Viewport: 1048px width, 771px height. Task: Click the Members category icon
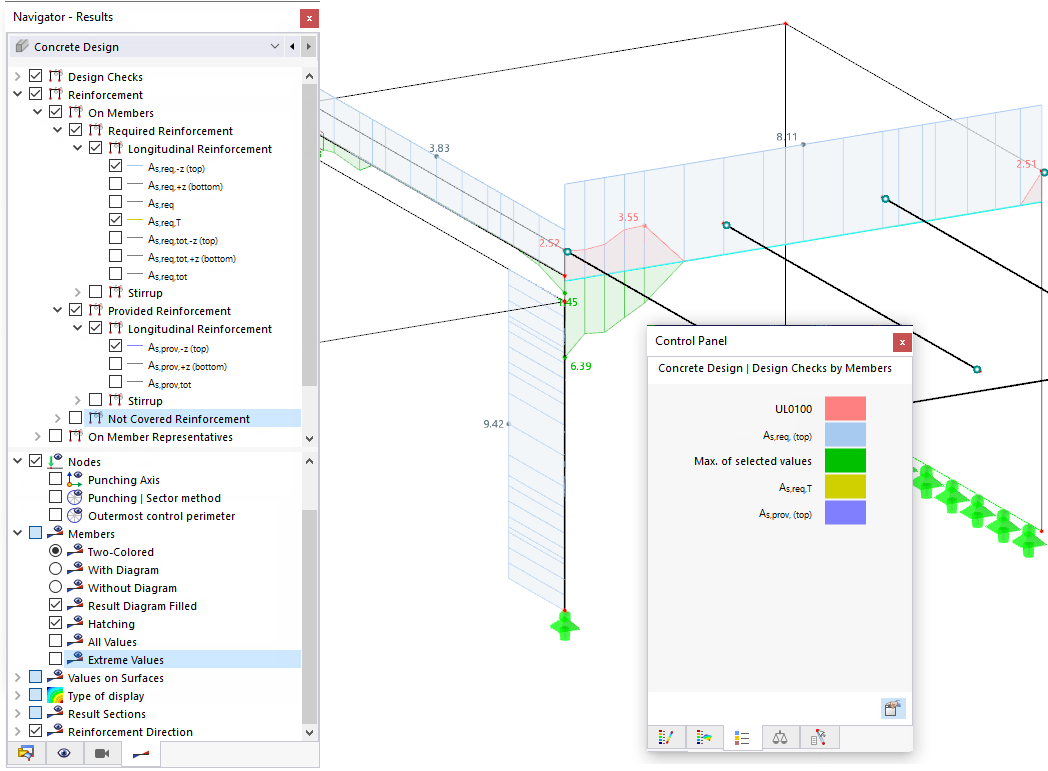pos(55,532)
